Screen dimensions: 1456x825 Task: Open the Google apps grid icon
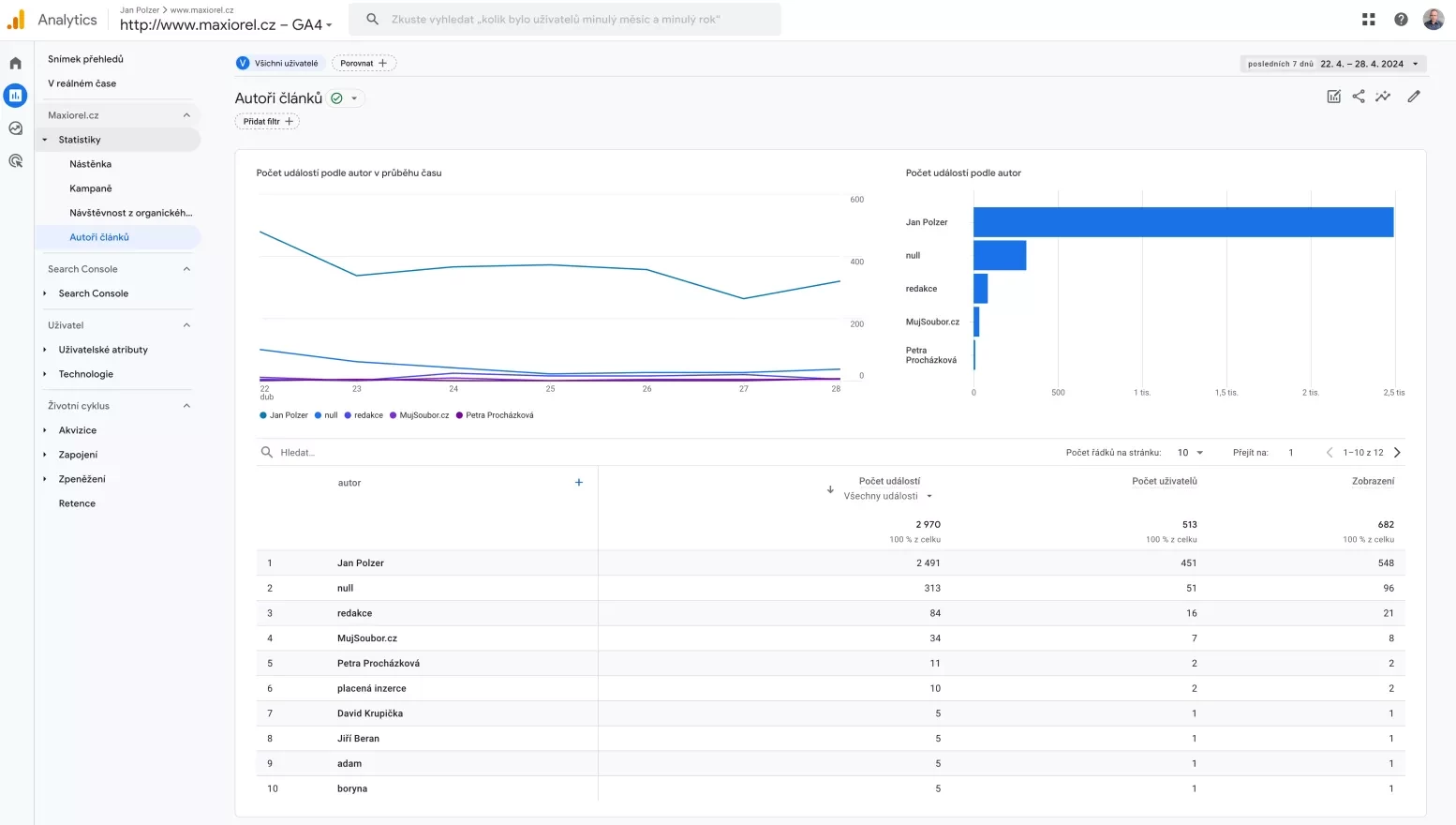click(x=1369, y=20)
